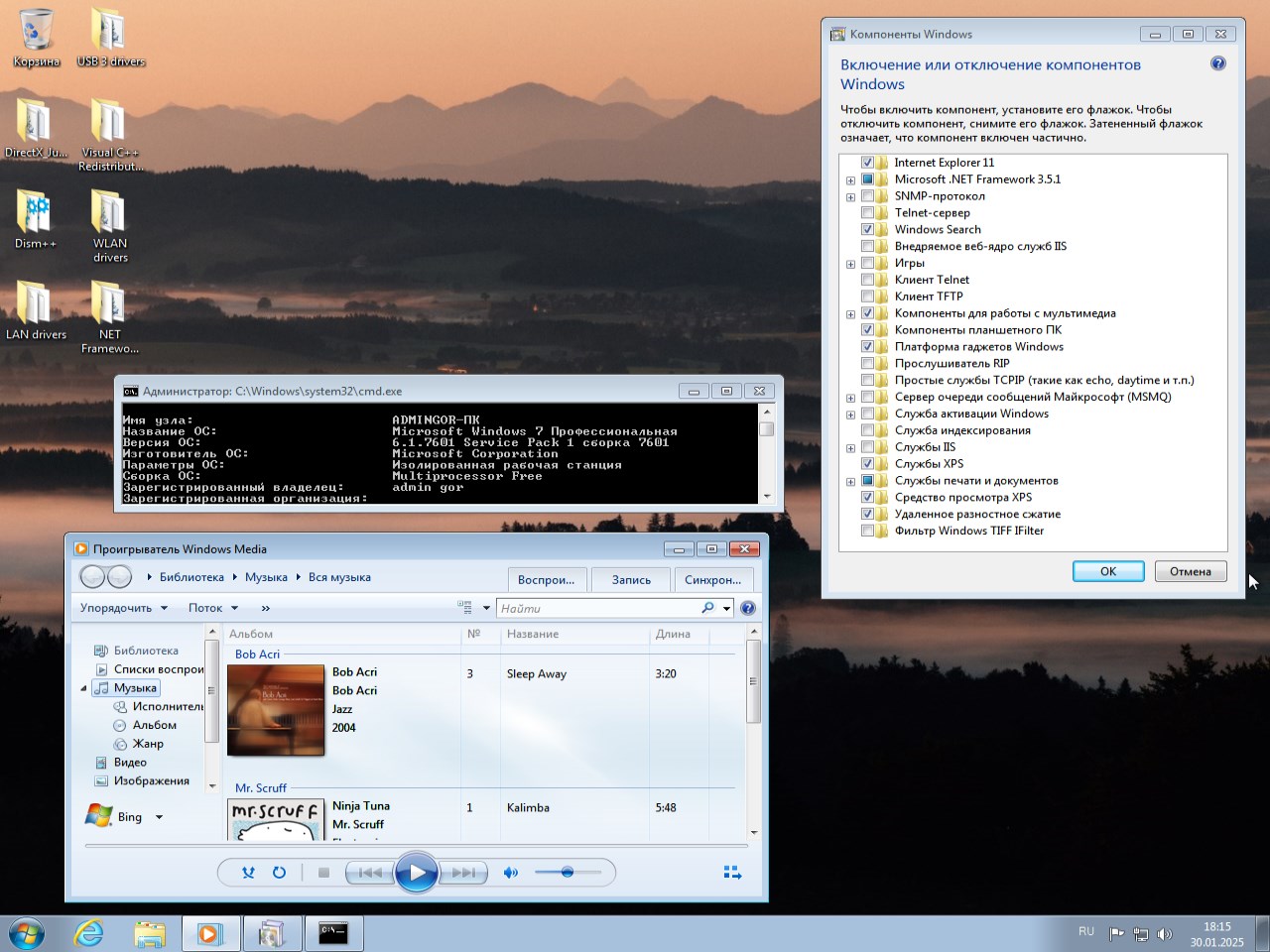Screen dimensions: 1270x952
Task: Confirm components with the OK button
Action: click(1108, 571)
